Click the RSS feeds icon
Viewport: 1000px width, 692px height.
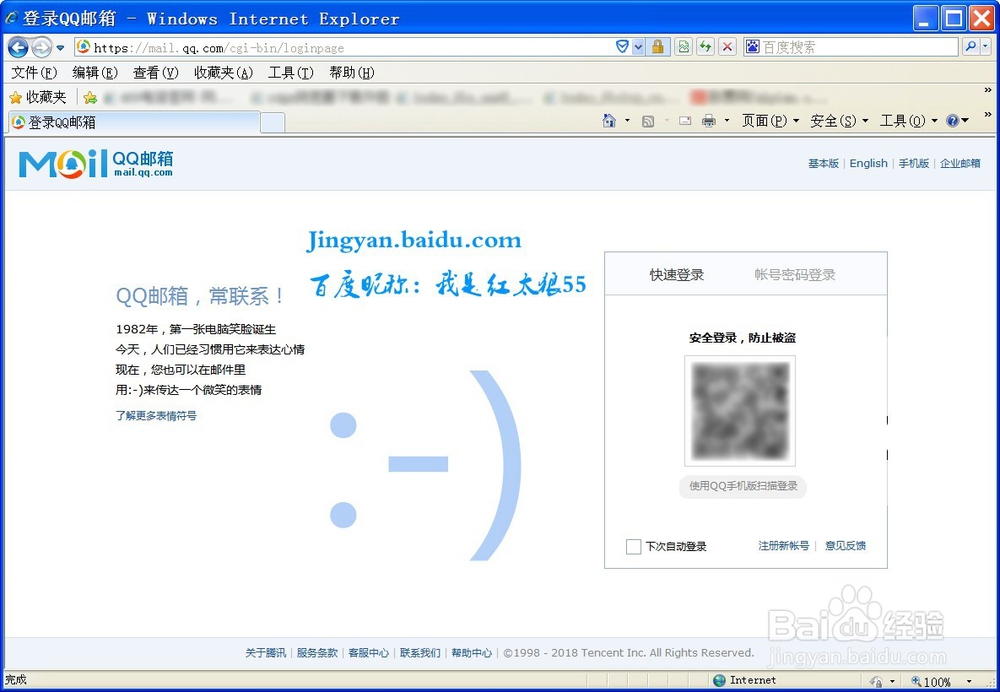648,121
